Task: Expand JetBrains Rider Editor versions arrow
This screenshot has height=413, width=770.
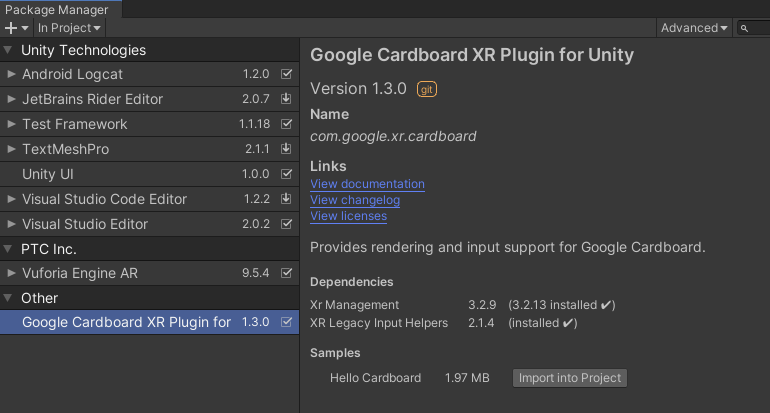Action: pyautogui.click(x=11, y=99)
